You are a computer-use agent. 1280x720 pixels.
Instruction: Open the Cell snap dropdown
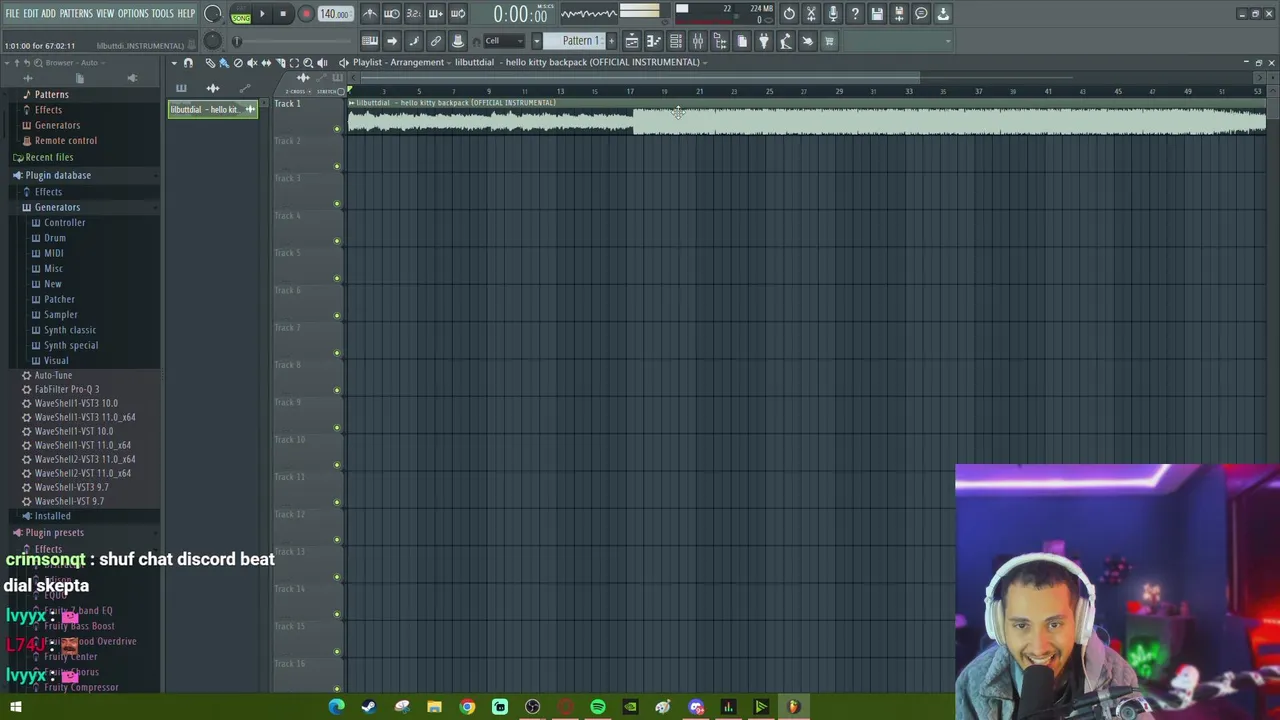[x=506, y=41]
